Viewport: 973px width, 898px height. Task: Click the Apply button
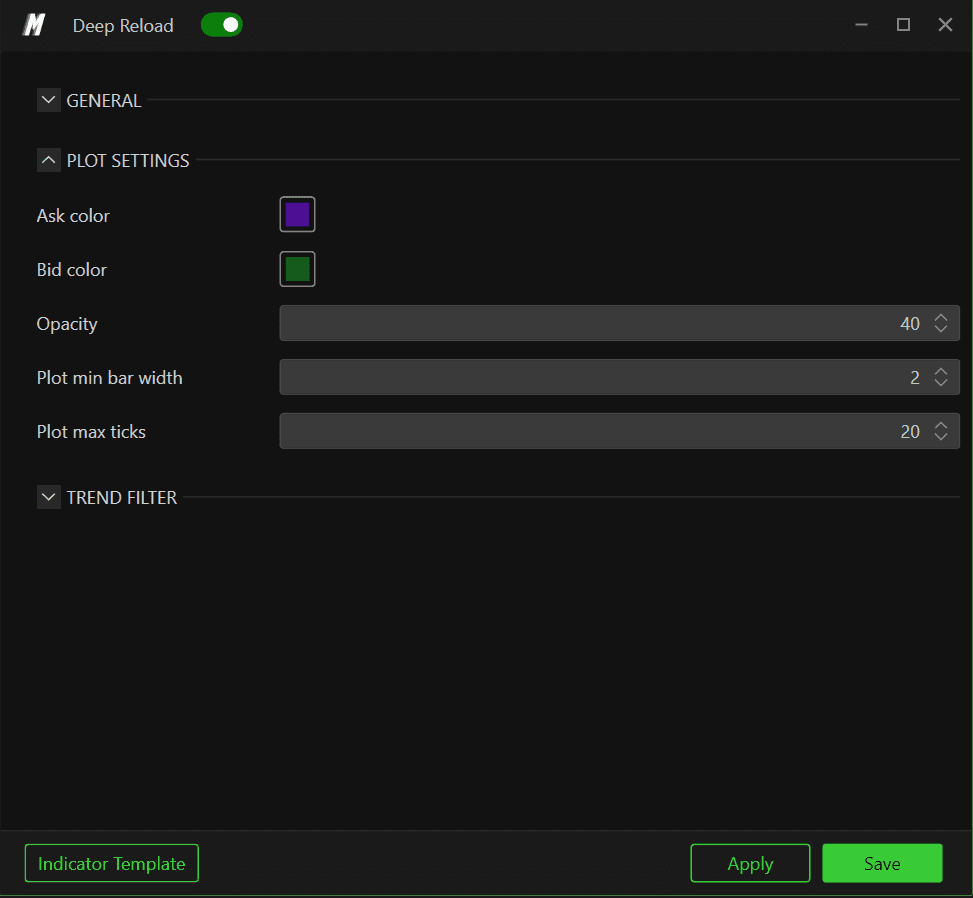[750, 863]
